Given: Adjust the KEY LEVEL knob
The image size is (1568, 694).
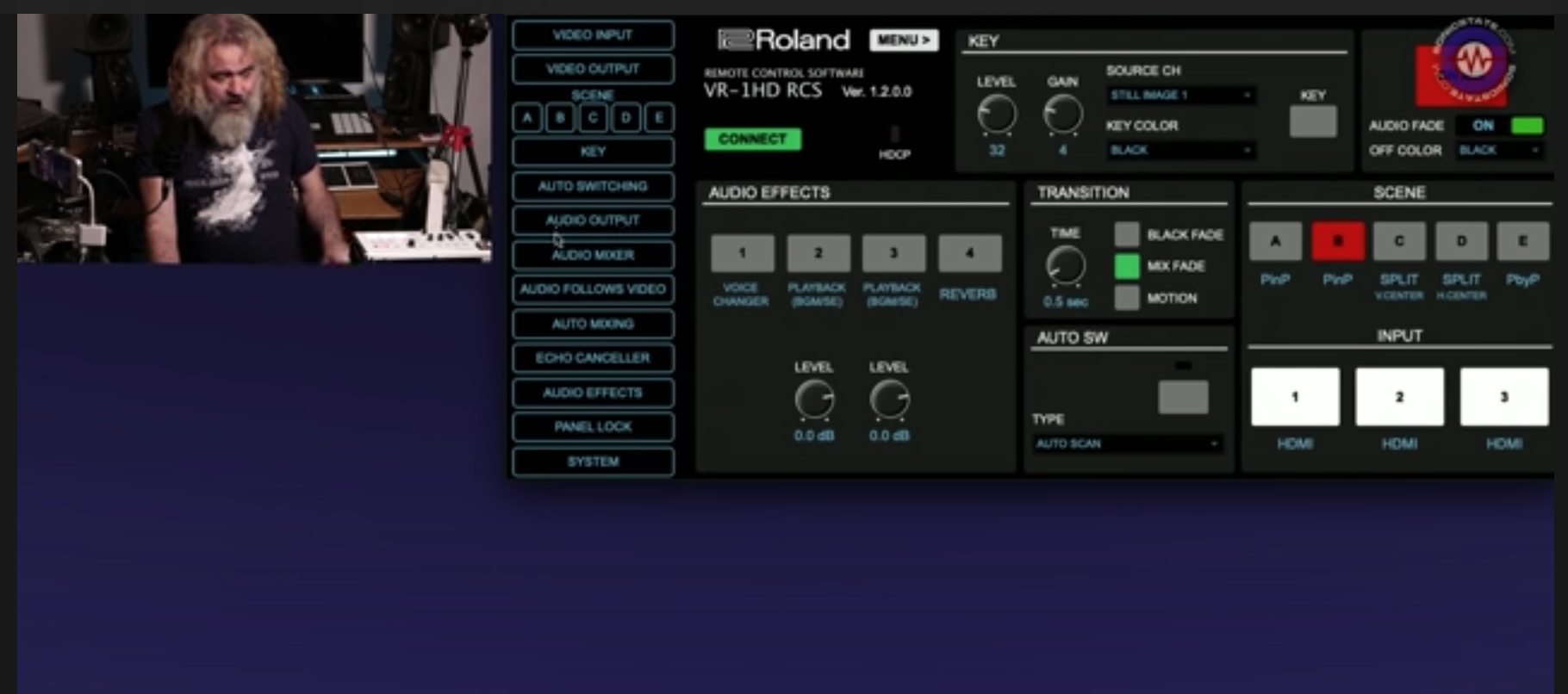Looking at the screenshot, I should click(x=997, y=115).
